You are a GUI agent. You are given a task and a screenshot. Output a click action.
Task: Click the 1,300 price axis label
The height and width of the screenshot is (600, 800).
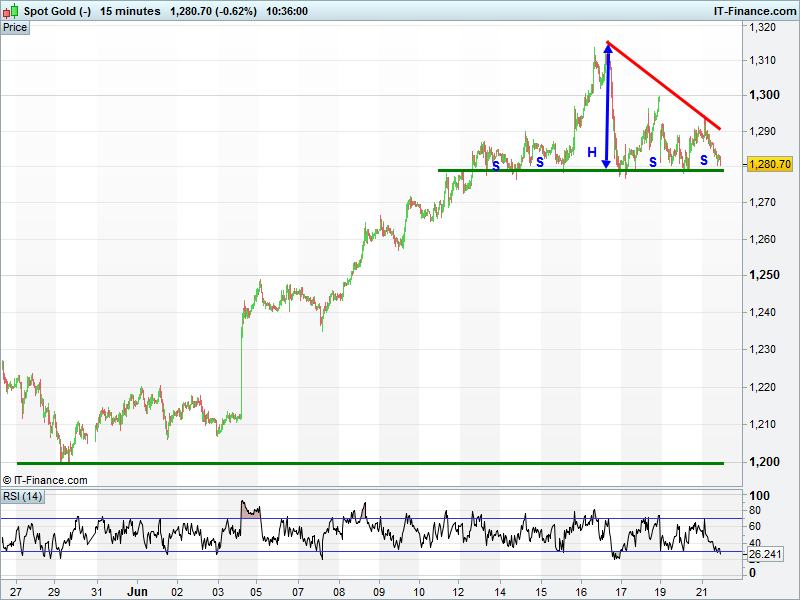(x=764, y=95)
